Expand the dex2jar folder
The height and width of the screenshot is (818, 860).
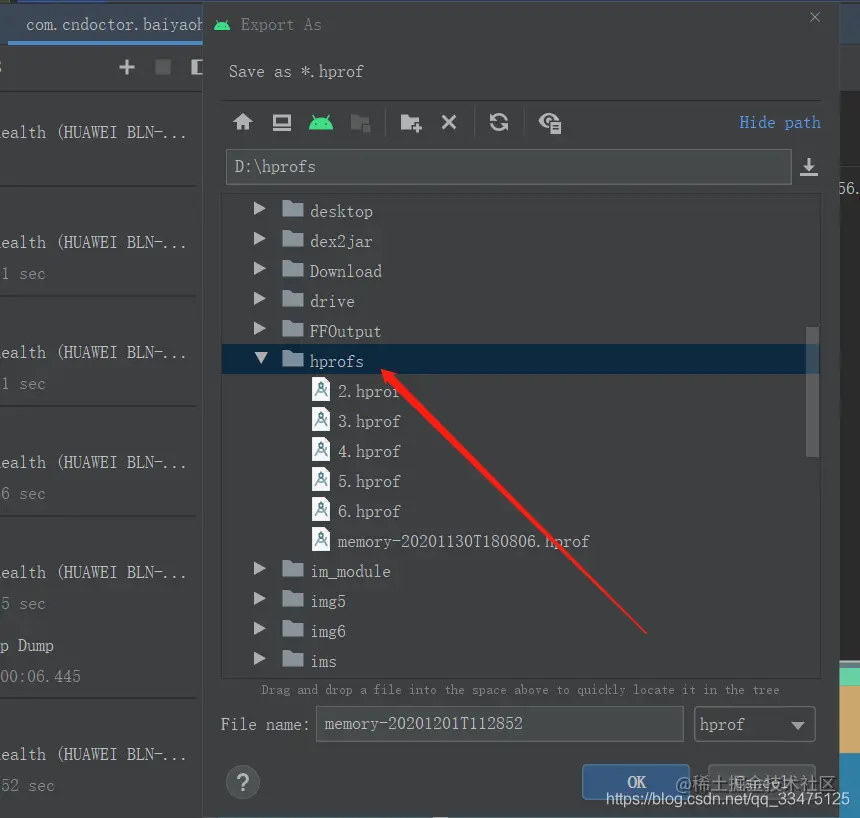click(x=259, y=239)
